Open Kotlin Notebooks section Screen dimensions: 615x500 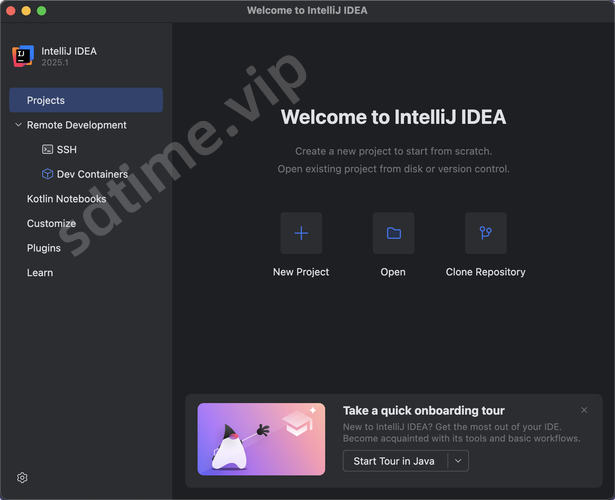(x=66, y=199)
